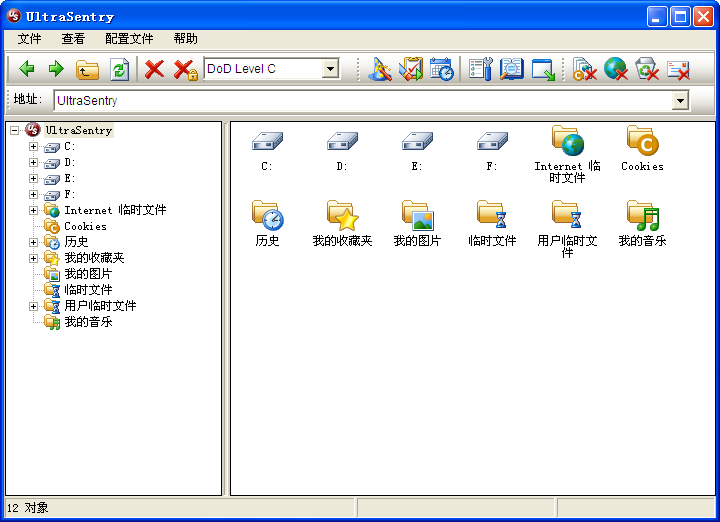Click the globe with red X icon
This screenshot has height=522, width=720.
point(615,69)
